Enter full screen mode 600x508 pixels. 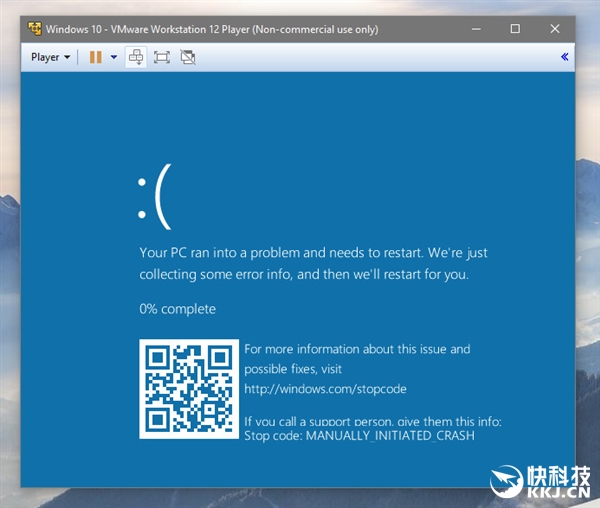tap(162, 57)
